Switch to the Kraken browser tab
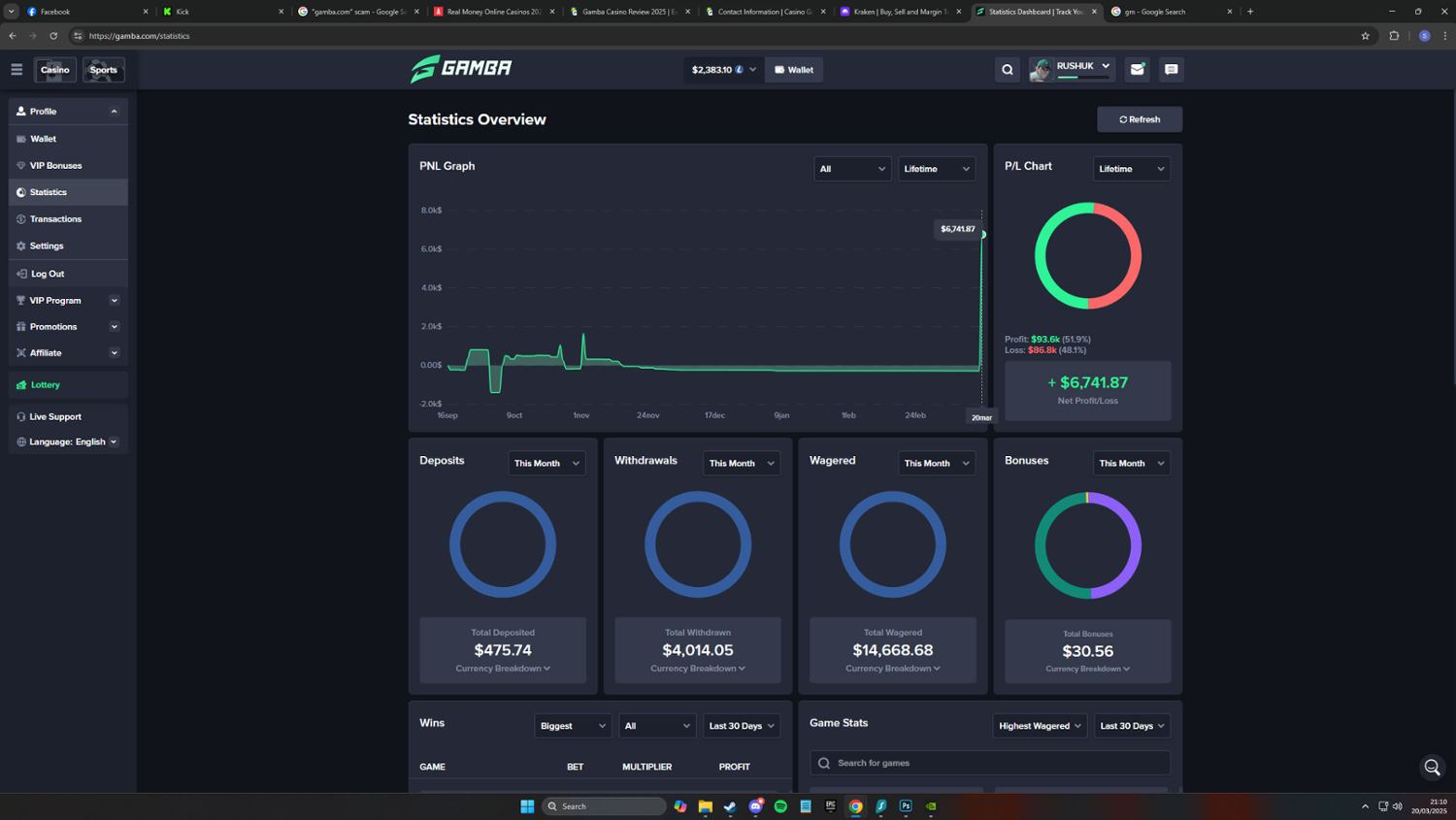This screenshot has width=1456, height=820. [900, 12]
